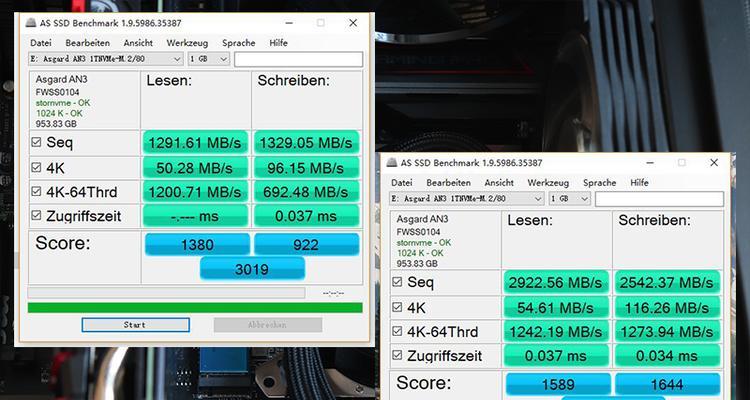Toggle the 4K-64Thrd checkbox in the right window

click(x=397, y=331)
